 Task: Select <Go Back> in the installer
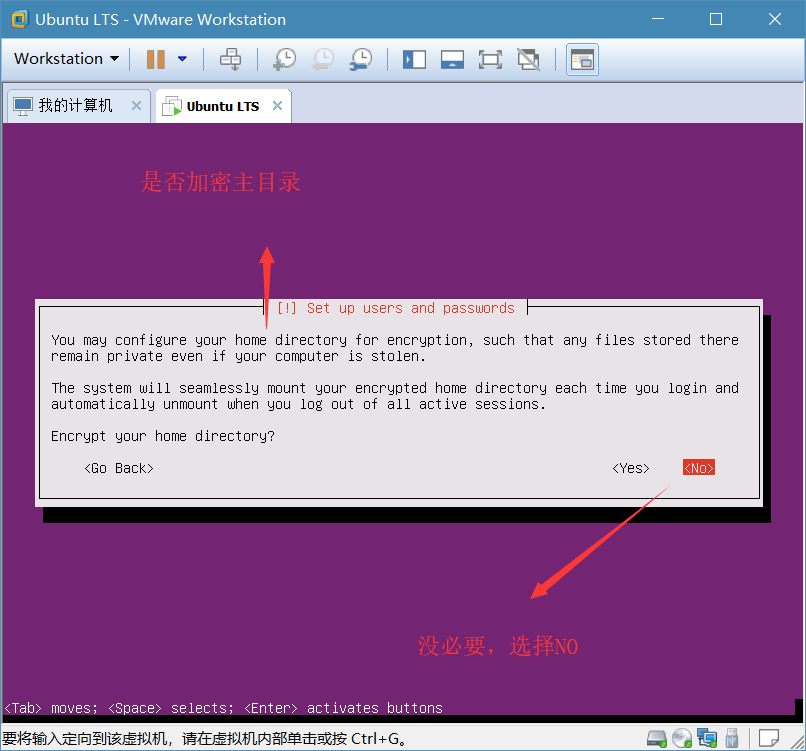[119, 468]
